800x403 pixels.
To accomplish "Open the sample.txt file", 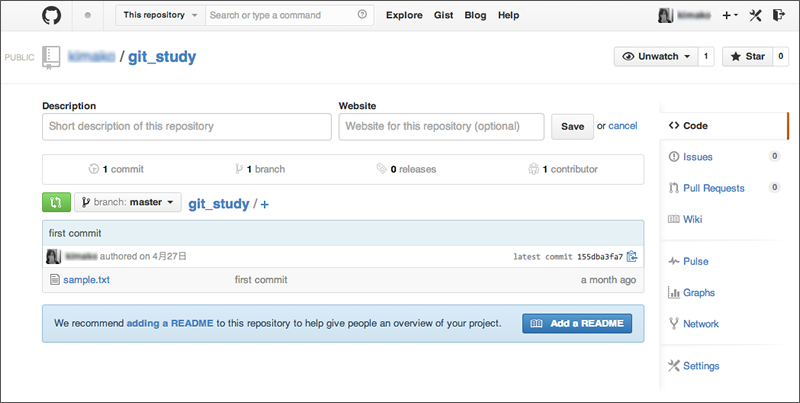I will coord(86,280).
